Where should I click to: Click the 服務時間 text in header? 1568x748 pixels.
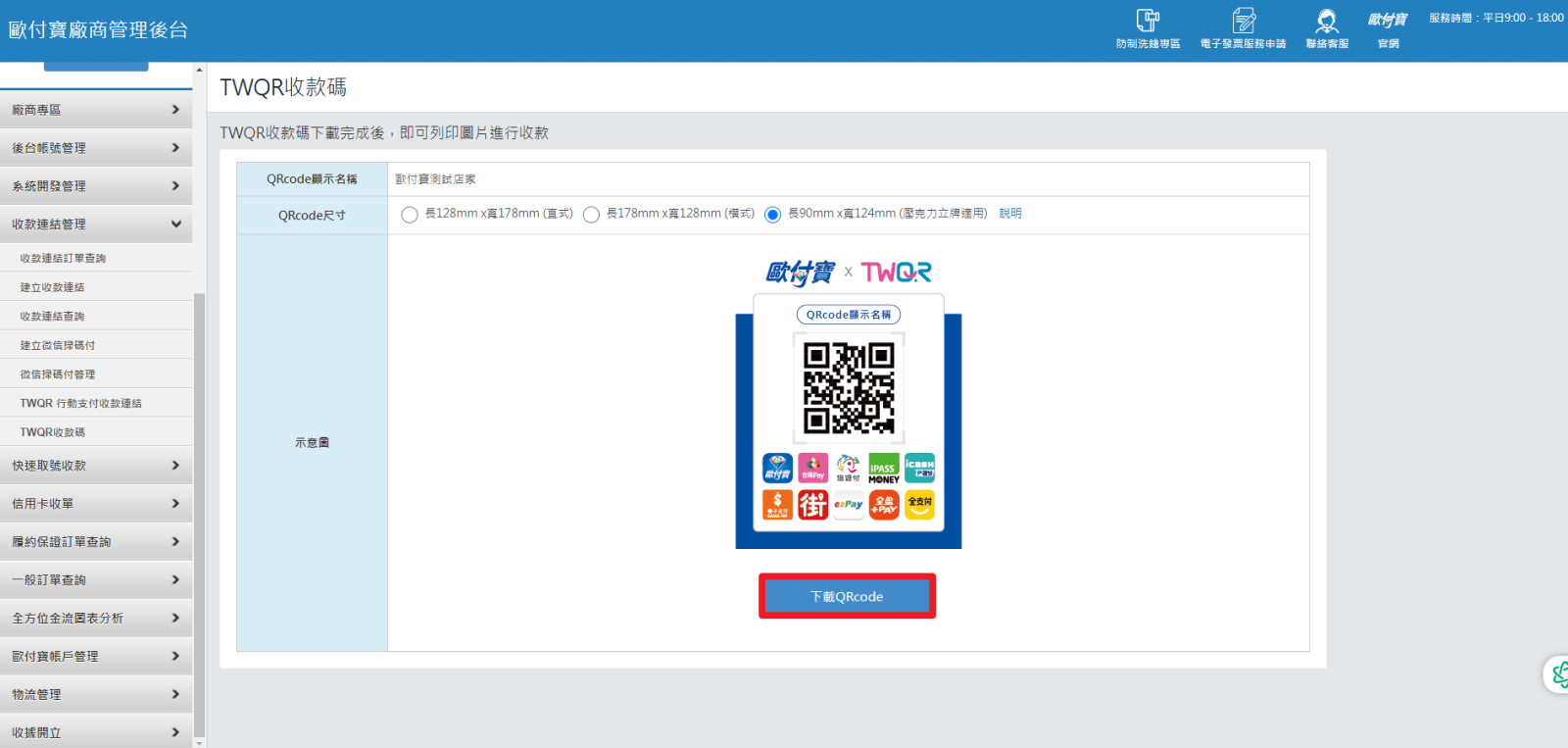[x=1495, y=18]
